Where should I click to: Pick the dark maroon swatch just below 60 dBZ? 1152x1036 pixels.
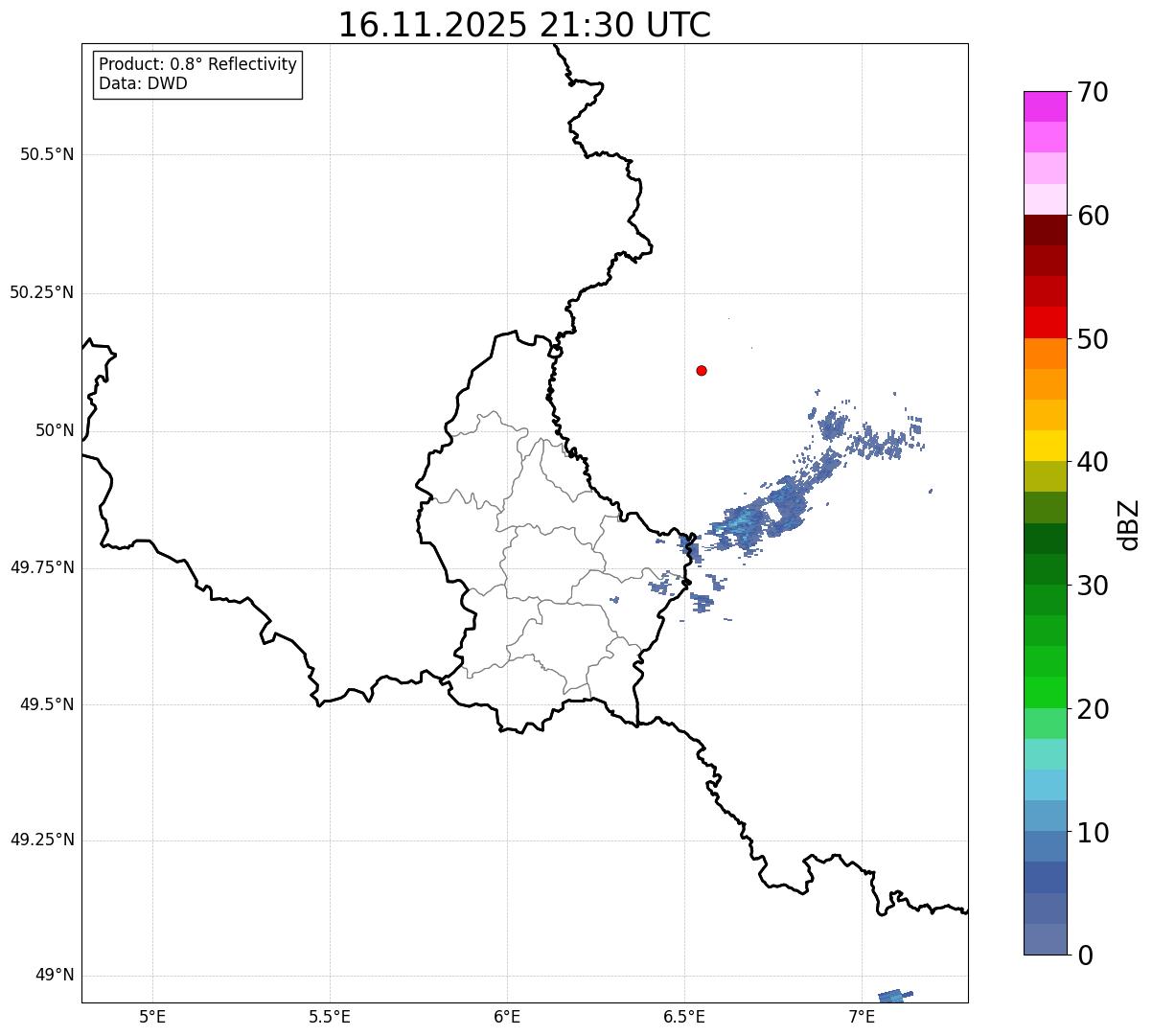coord(1045,230)
